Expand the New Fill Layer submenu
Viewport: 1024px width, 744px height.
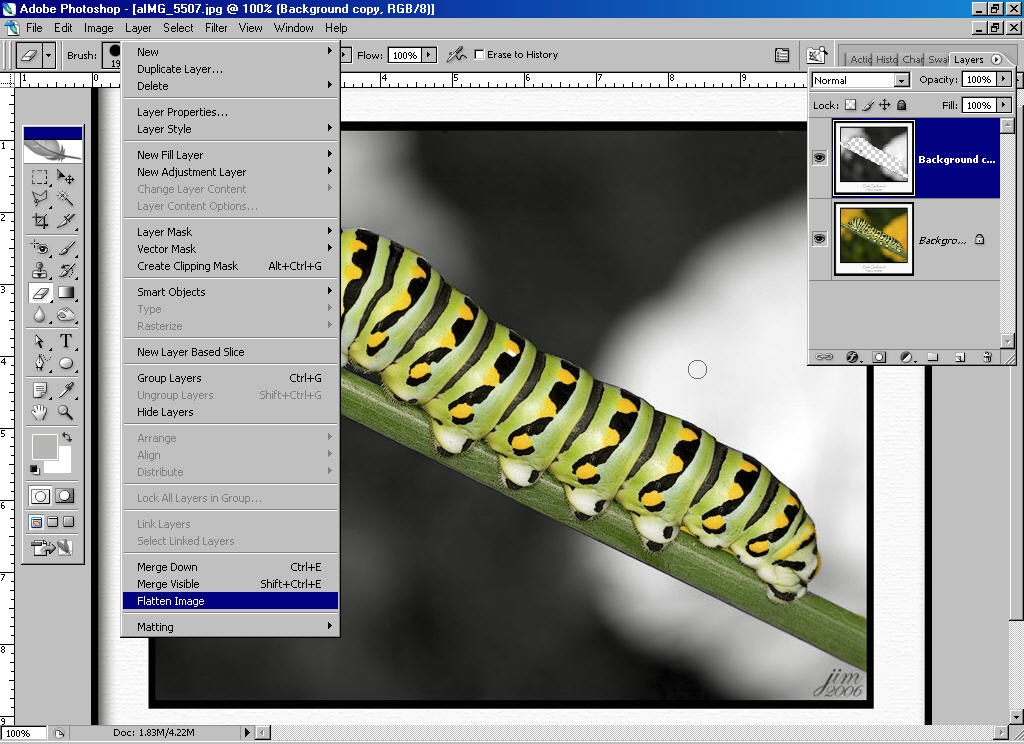(230, 155)
